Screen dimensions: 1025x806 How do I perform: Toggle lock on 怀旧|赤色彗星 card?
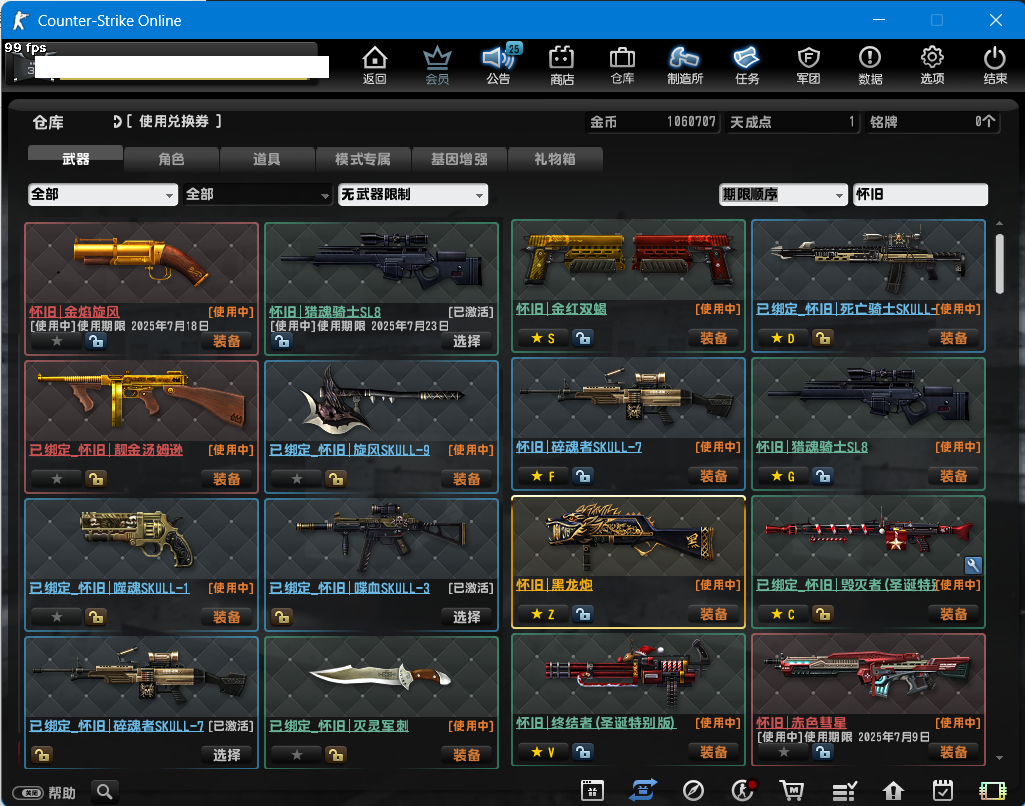click(822, 752)
